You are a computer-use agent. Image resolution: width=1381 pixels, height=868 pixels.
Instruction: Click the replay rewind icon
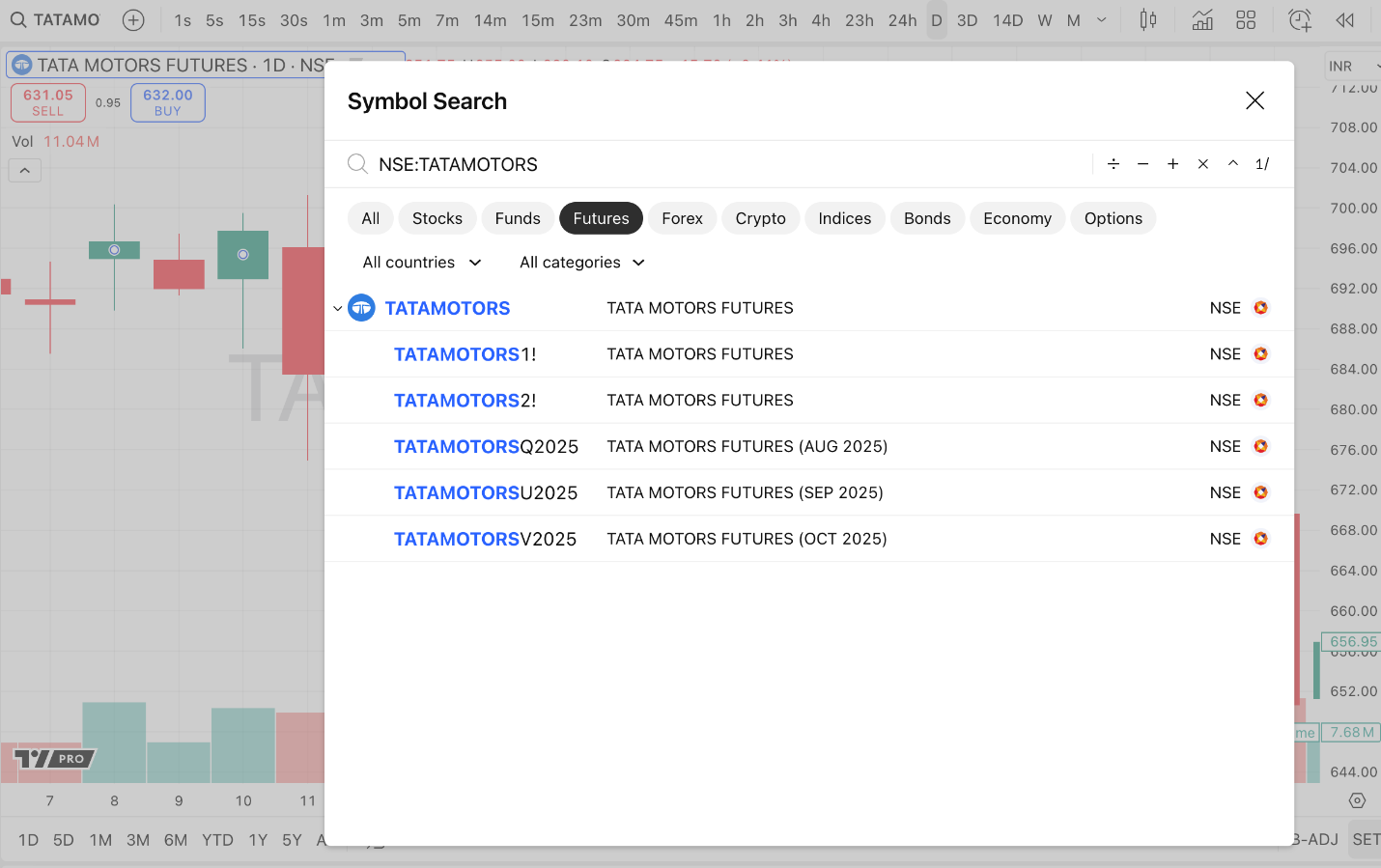click(1344, 20)
